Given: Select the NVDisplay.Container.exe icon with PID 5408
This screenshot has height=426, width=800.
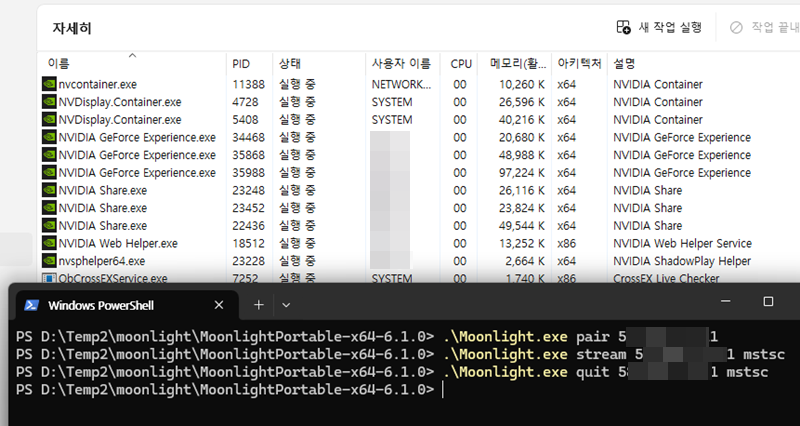Looking at the screenshot, I should [x=49, y=119].
